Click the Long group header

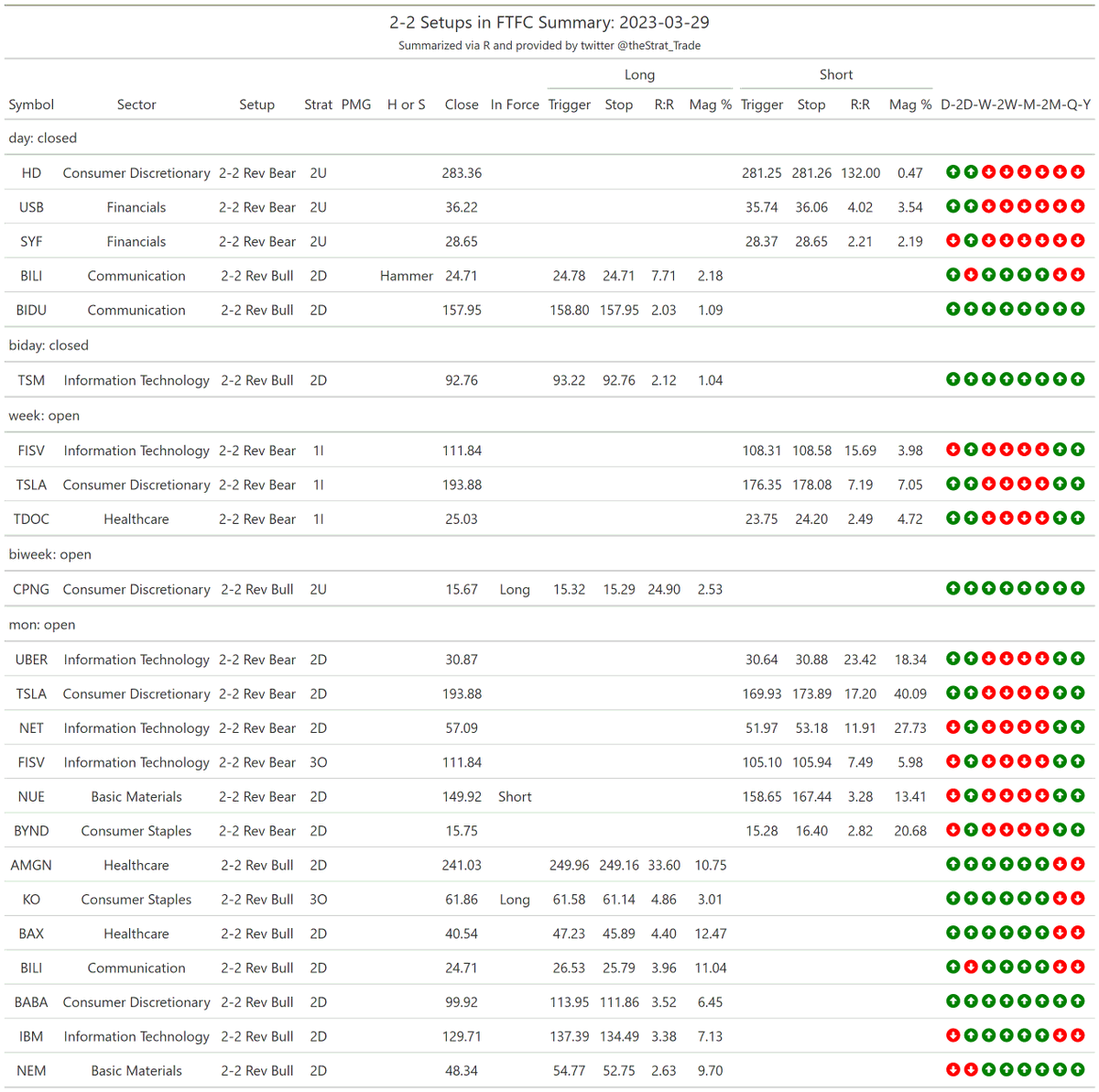639,75
